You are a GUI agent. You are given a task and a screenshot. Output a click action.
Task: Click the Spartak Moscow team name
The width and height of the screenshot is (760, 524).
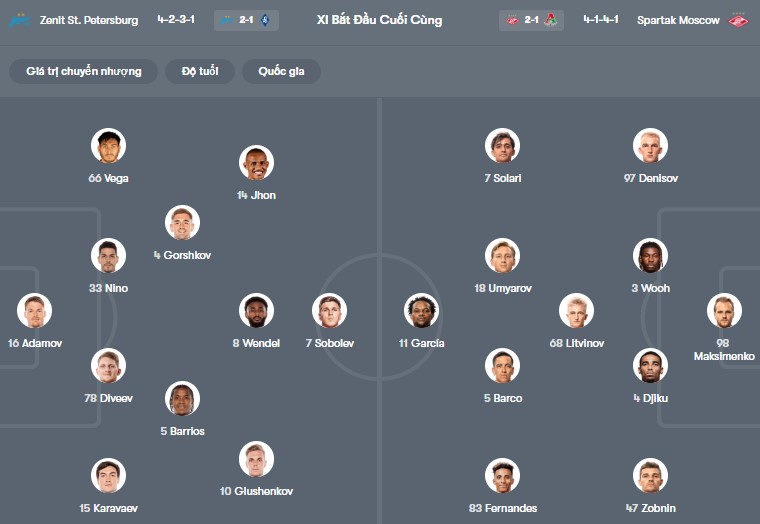click(x=678, y=20)
